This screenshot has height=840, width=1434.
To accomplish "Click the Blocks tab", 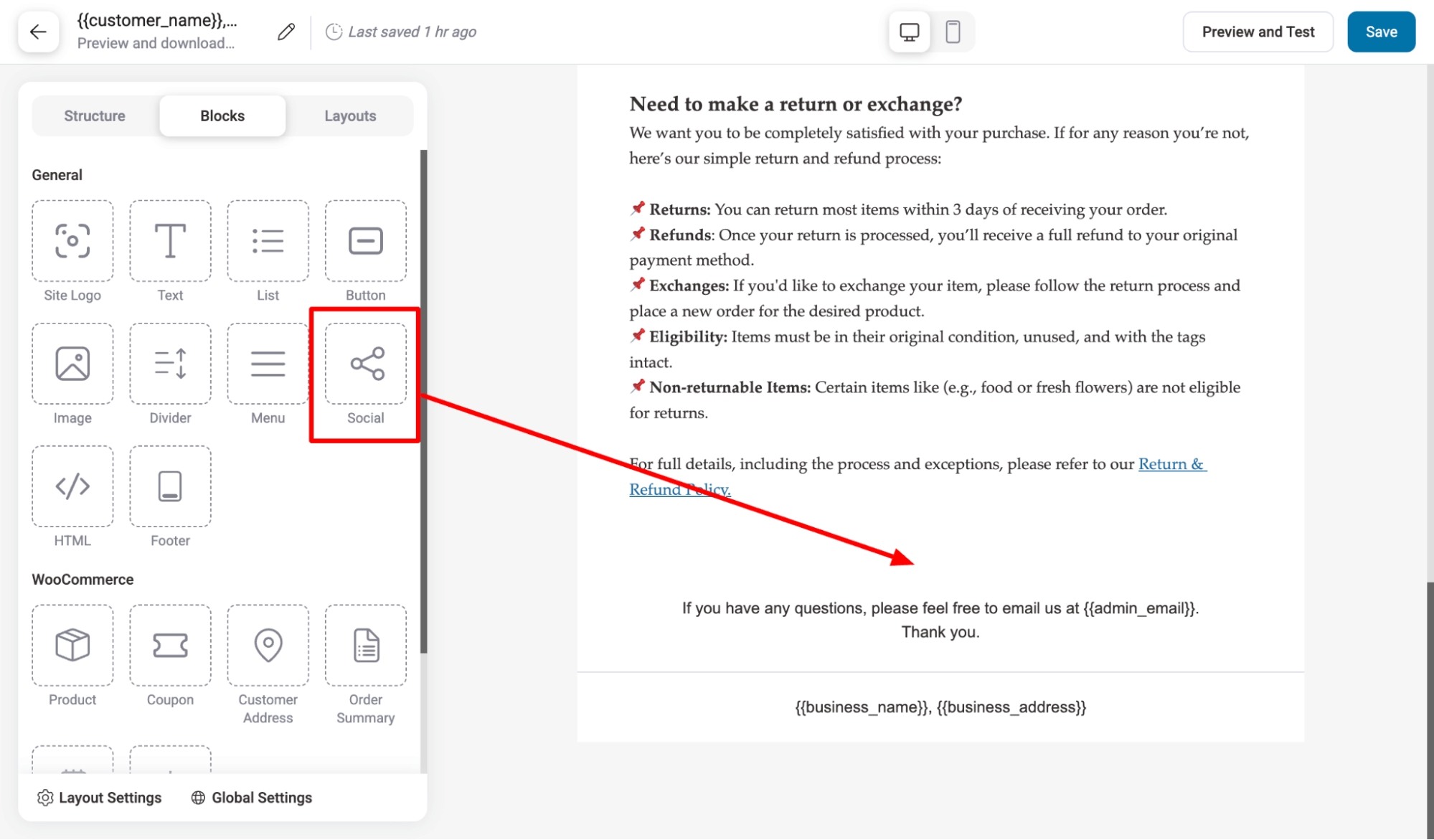I will (x=221, y=115).
